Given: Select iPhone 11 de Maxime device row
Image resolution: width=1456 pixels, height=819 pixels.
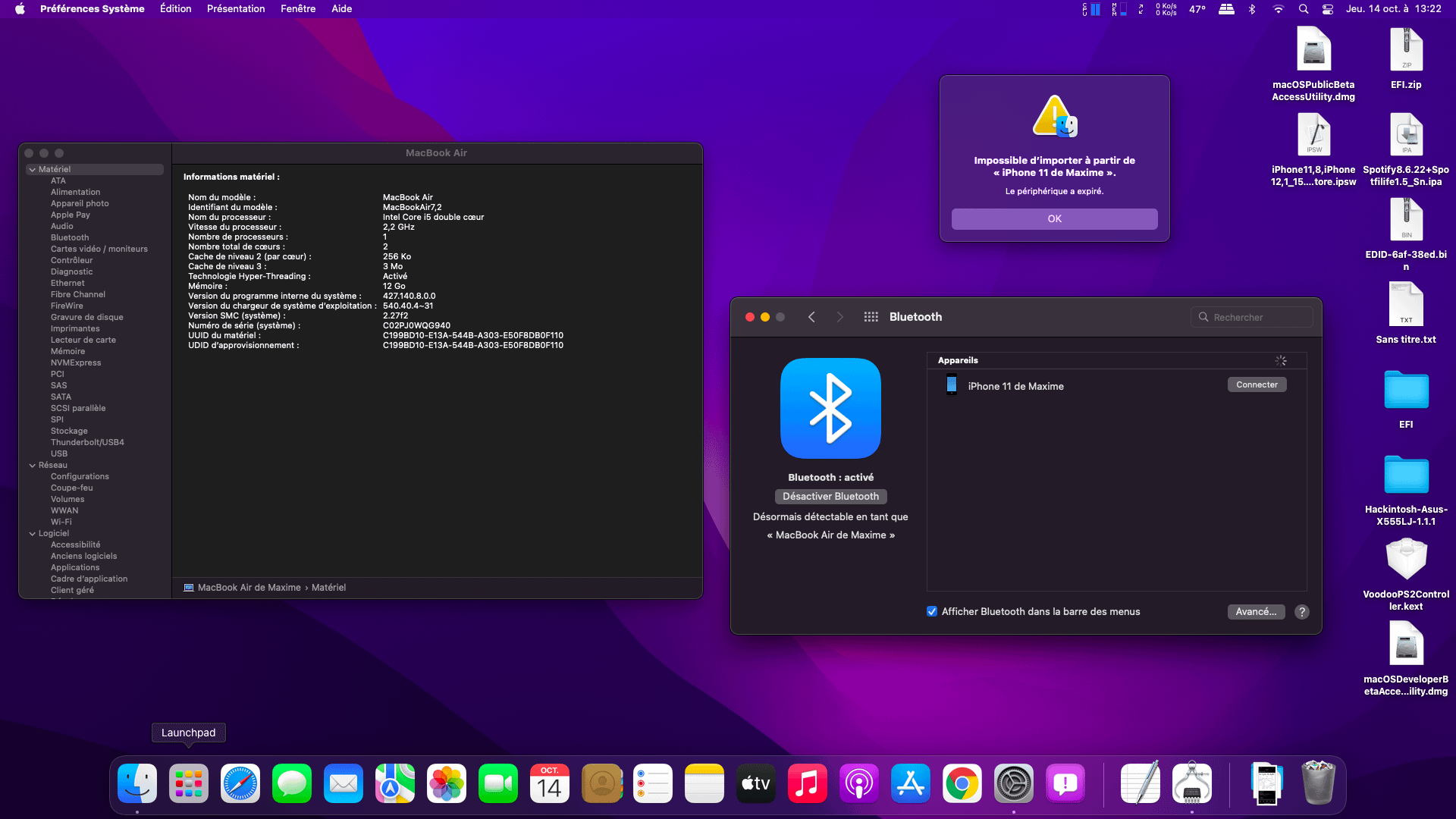Looking at the screenshot, I should [1116, 386].
